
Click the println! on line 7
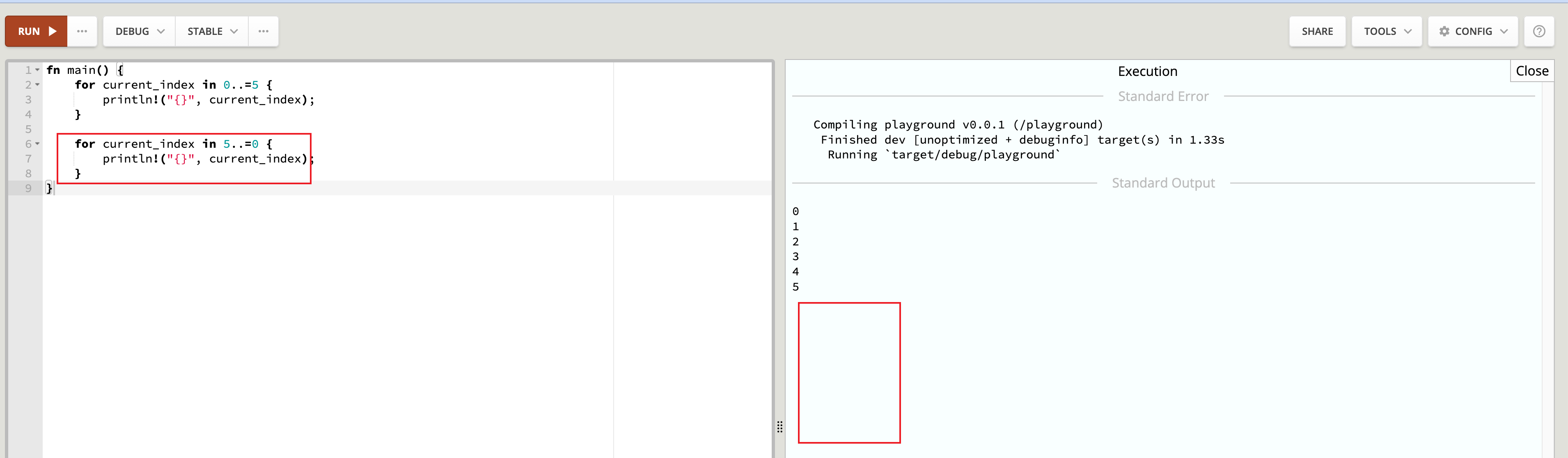(x=131, y=159)
